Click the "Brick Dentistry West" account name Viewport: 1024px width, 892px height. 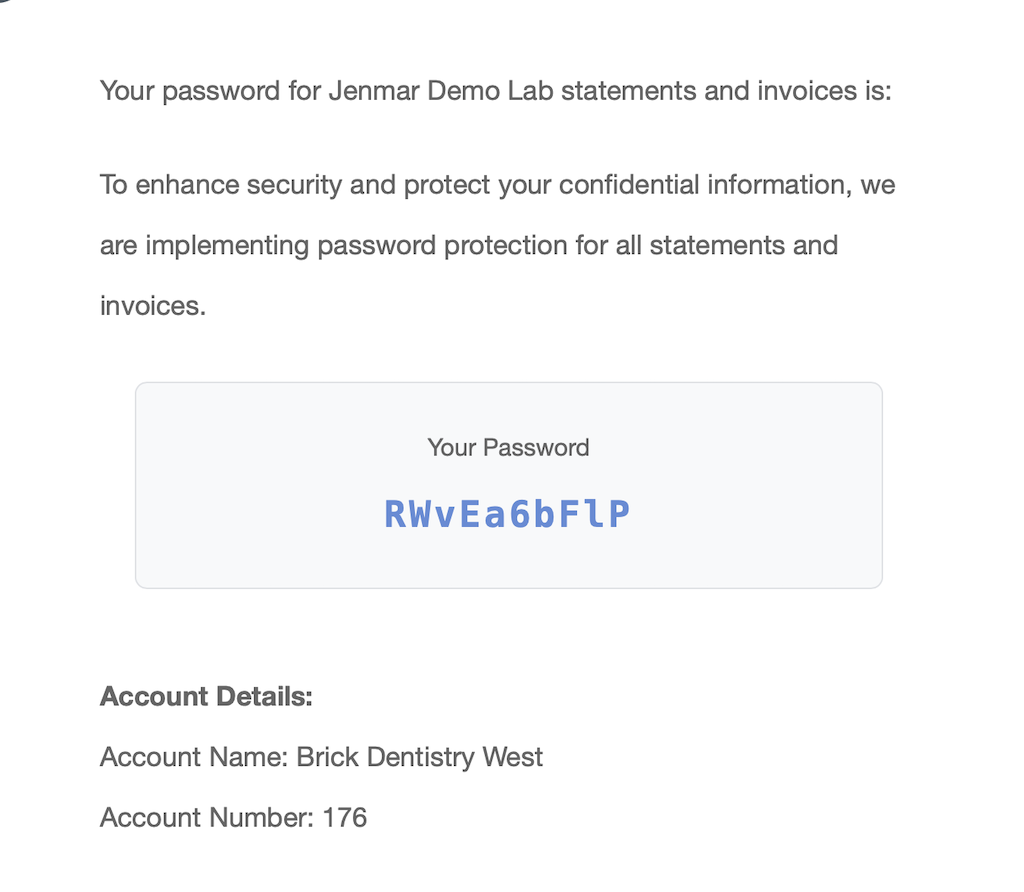[x=419, y=757]
